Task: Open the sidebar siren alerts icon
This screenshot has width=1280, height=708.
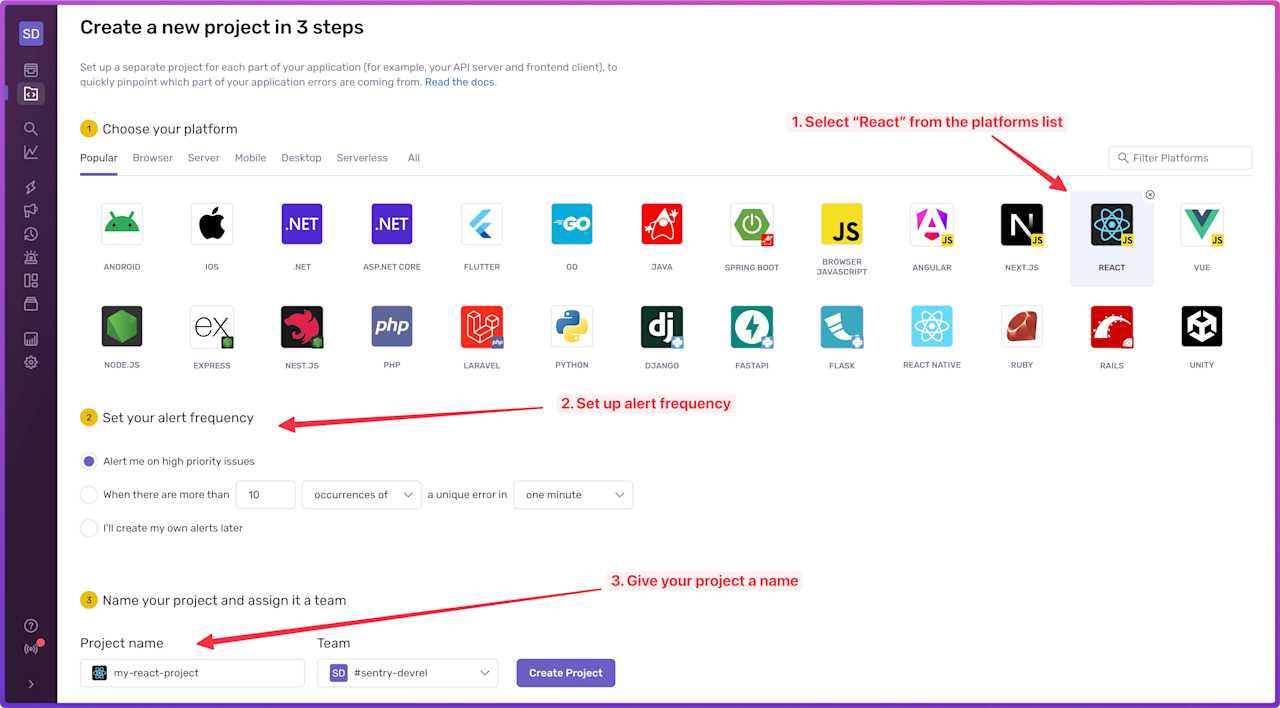Action: tap(31, 257)
